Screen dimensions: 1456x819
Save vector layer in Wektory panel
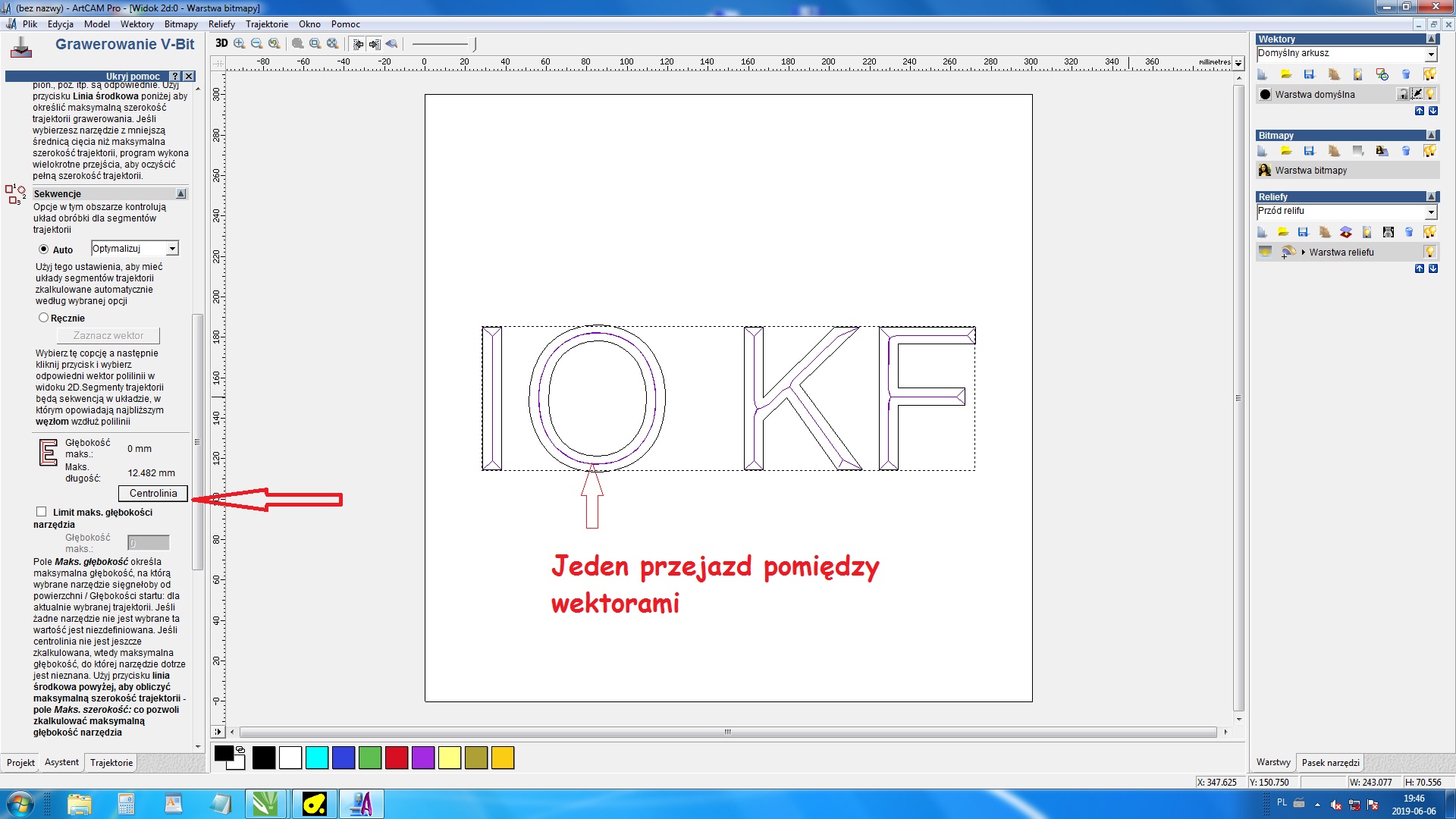click(x=1309, y=74)
